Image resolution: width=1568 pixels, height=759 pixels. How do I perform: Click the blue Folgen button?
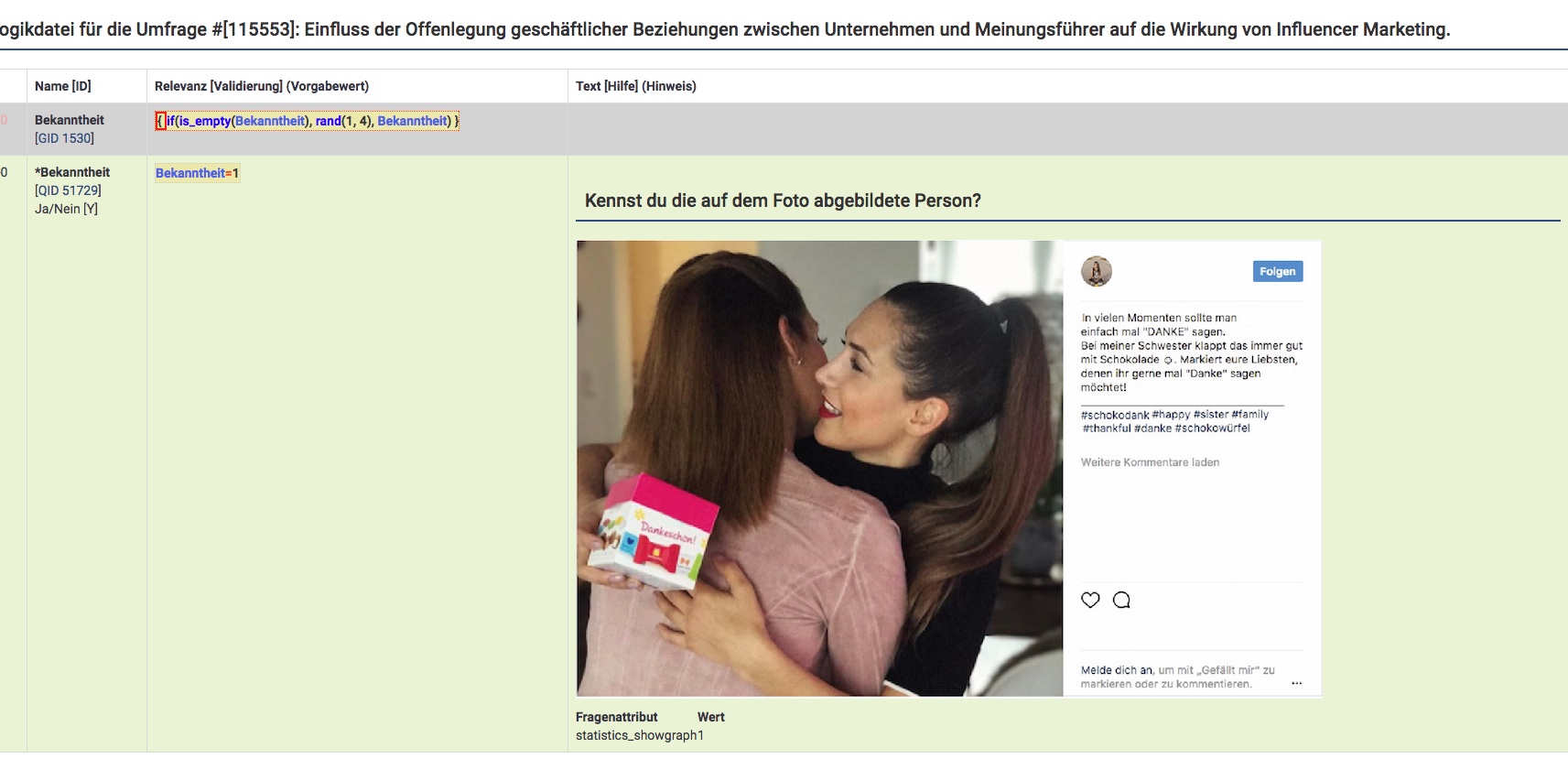[x=1278, y=272]
